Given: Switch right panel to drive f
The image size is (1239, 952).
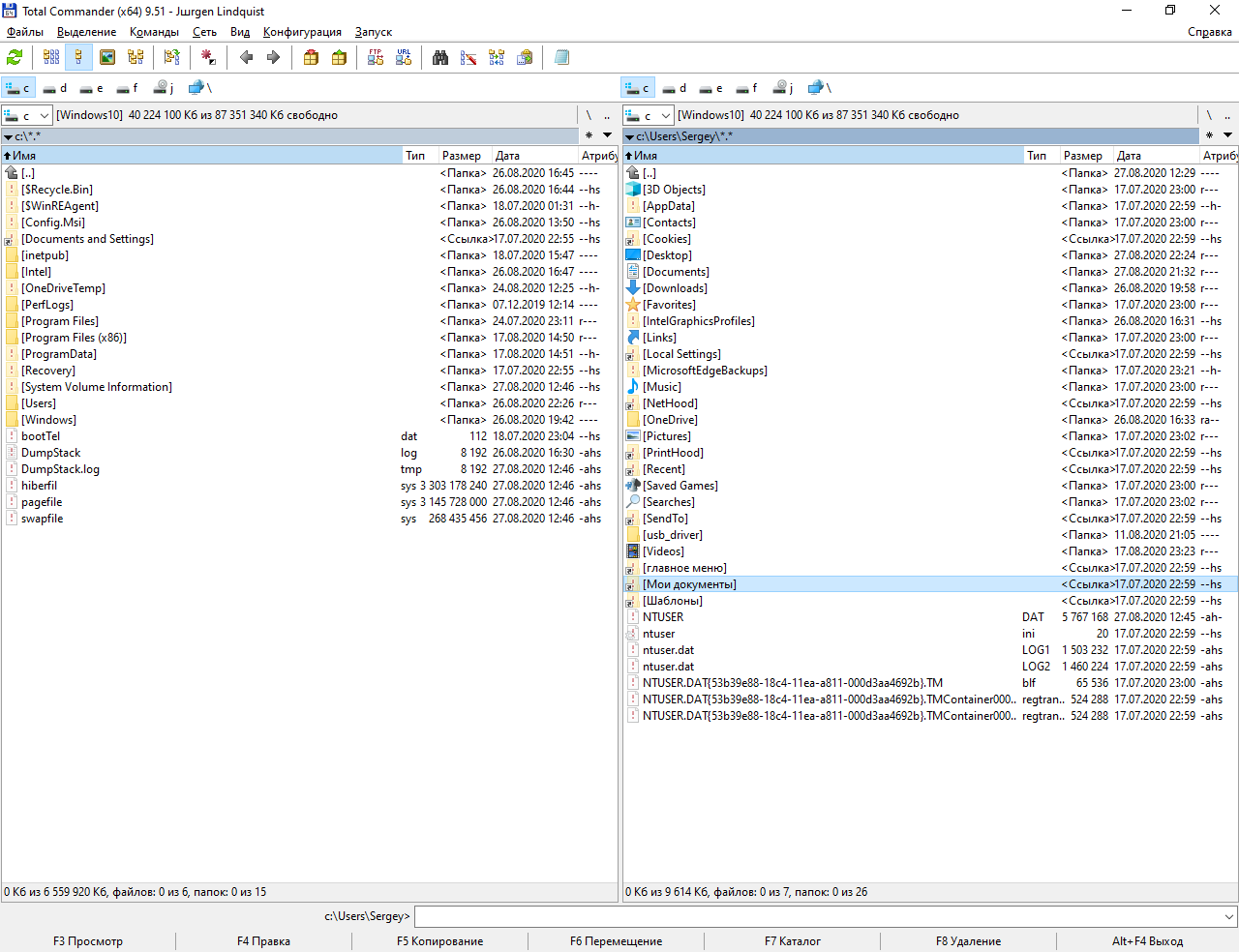Looking at the screenshot, I should [746, 88].
